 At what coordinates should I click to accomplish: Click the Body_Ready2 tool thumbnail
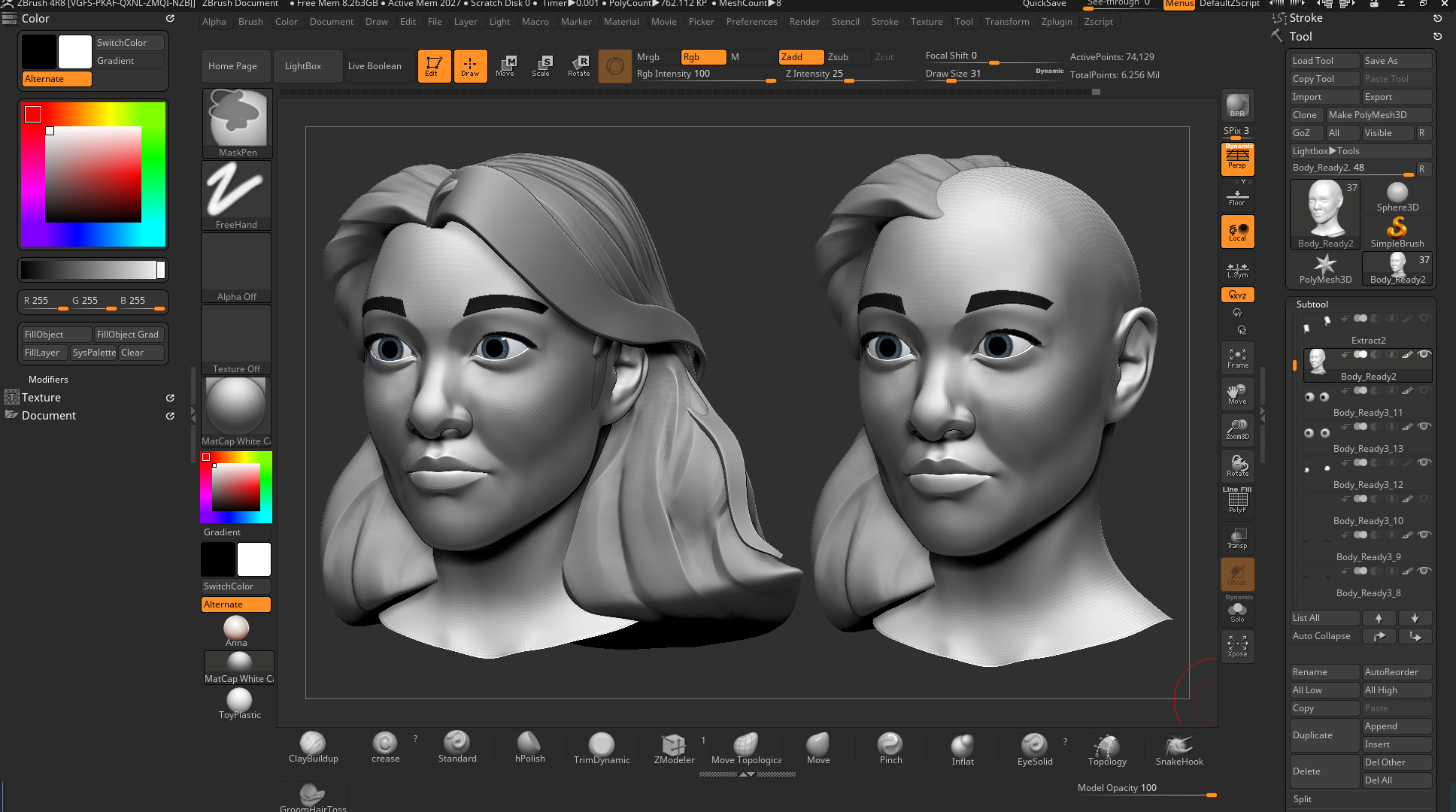click(x=1325, y=214)
